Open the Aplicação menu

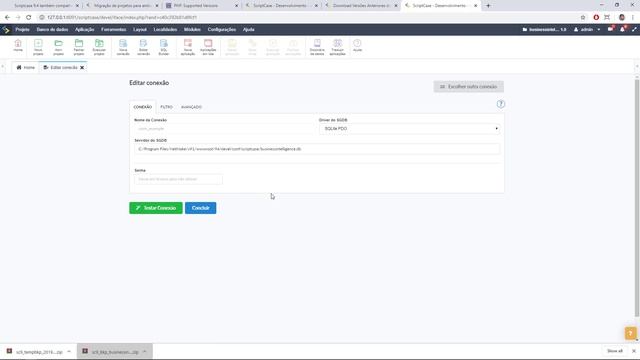pos(84,29)
